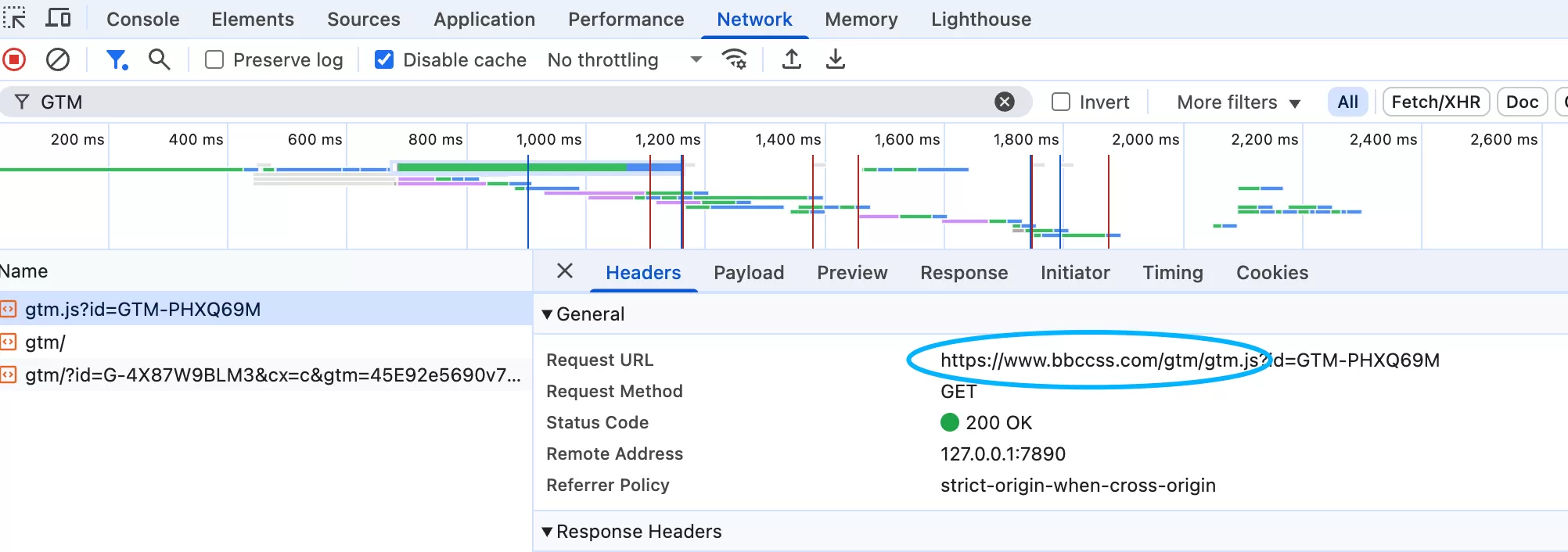Clear the network log
The width and height of the screenshot is (1568, 552).
pyautogui.click(x=58, y=59)
